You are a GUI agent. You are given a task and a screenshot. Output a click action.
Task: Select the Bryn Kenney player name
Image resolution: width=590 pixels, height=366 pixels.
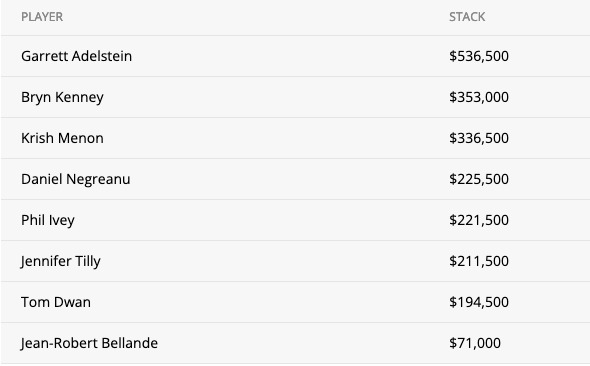point(62,97)
